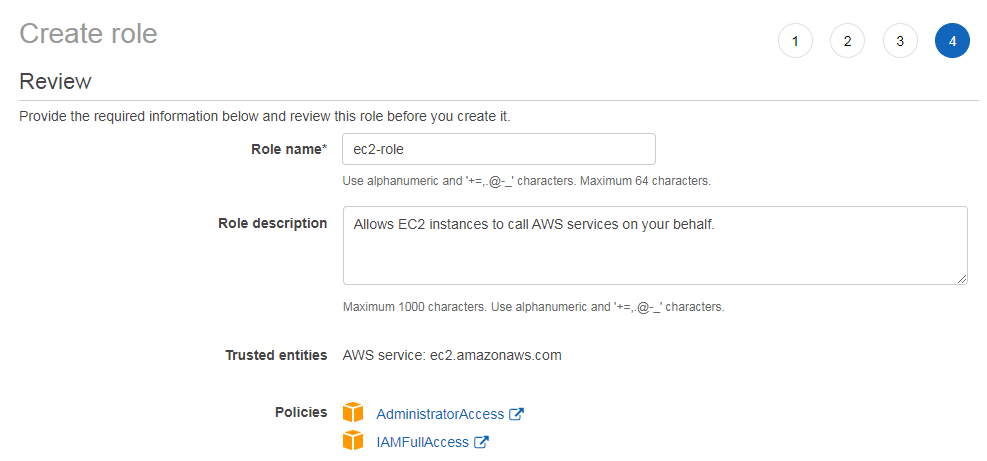
Task: Click the orange cube icon beside AdministratorAccess
Action: click(x=353, y=413)
